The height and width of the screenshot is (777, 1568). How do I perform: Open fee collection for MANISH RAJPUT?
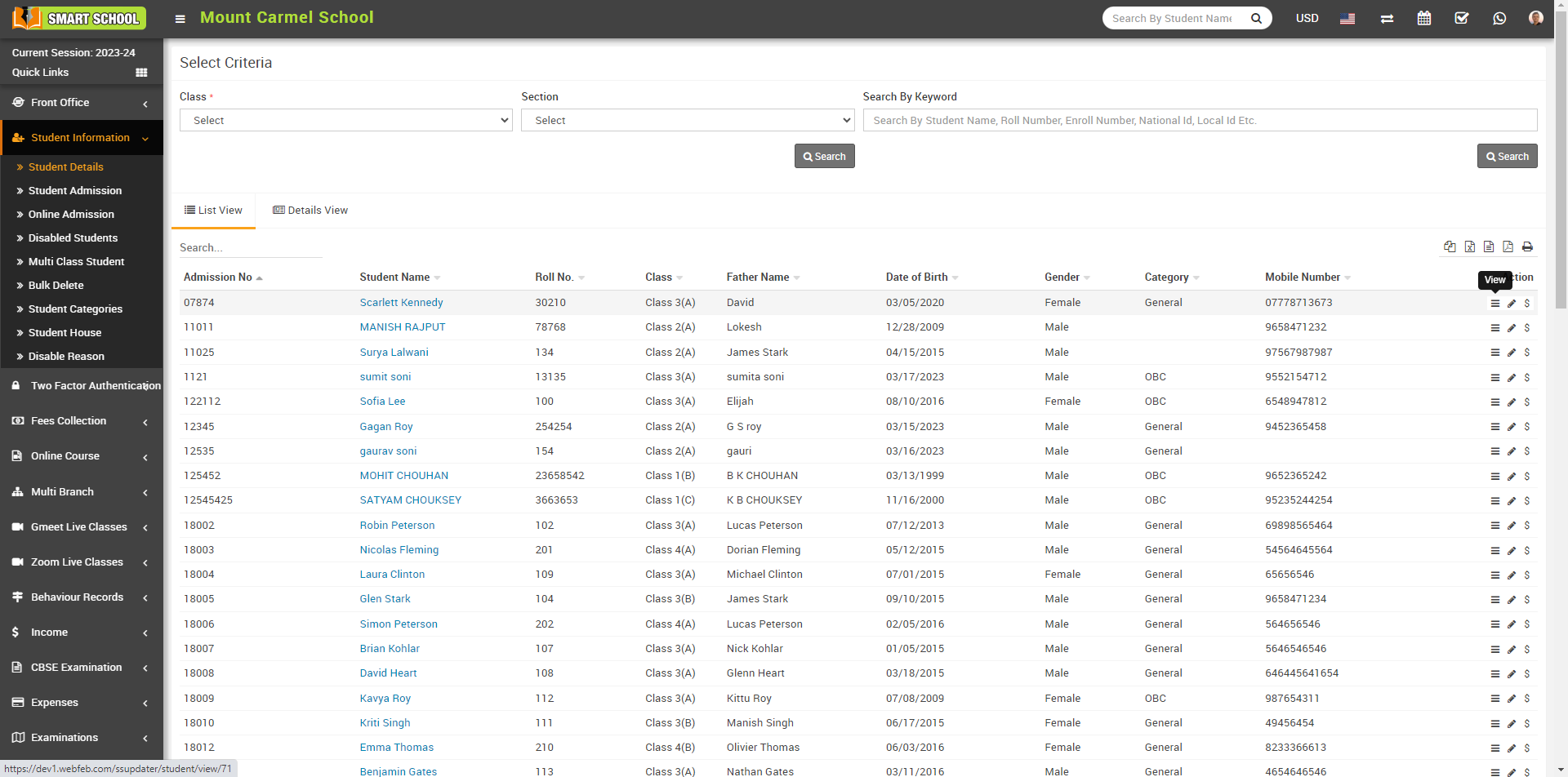click(x=1526, y=328)
